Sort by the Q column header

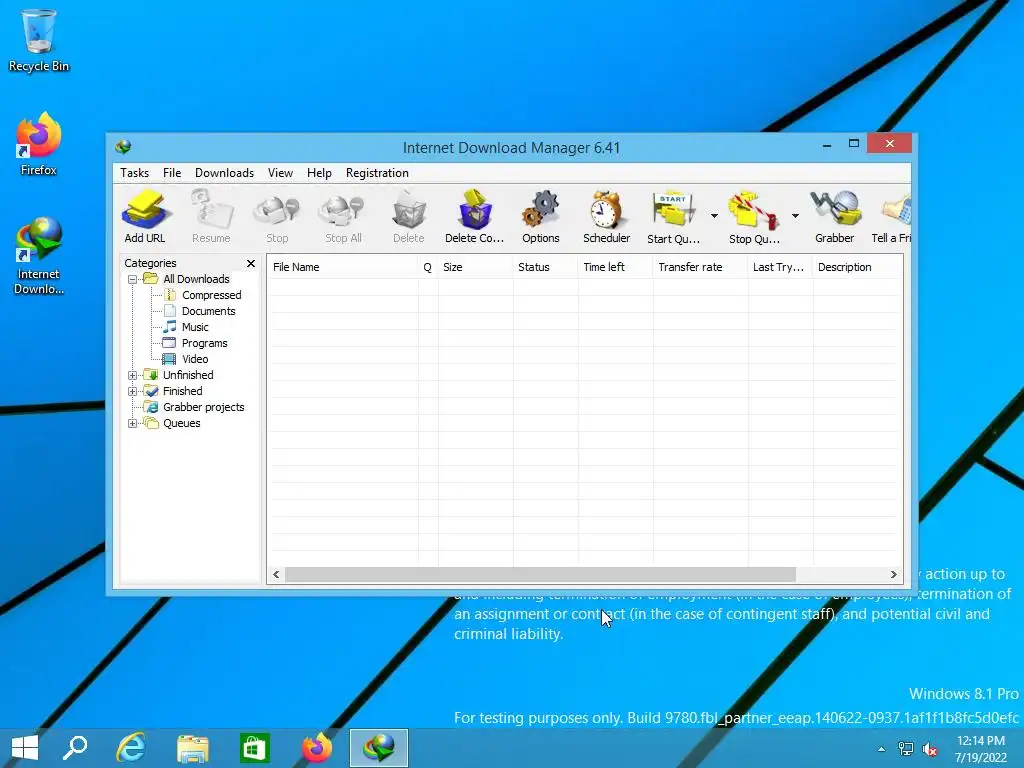[x=428, y=267]
